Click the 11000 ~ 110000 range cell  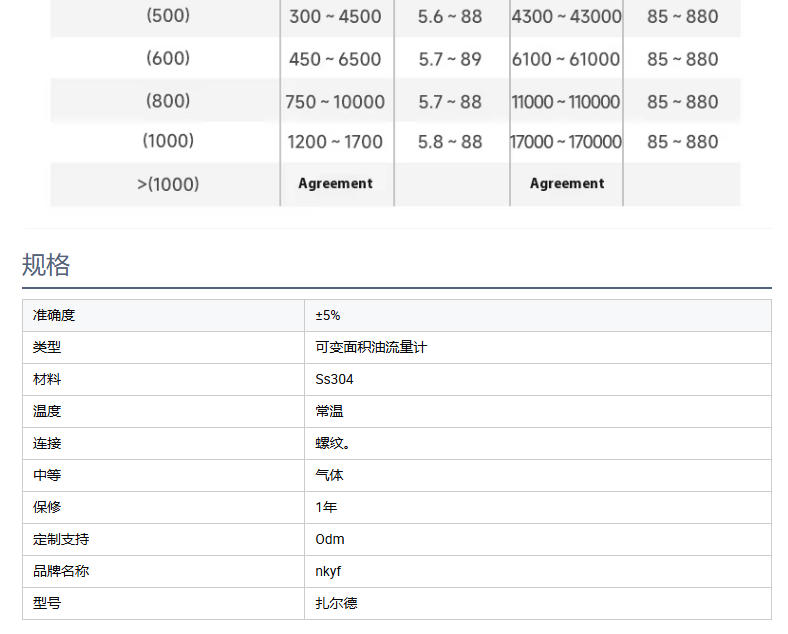point(566,101)
